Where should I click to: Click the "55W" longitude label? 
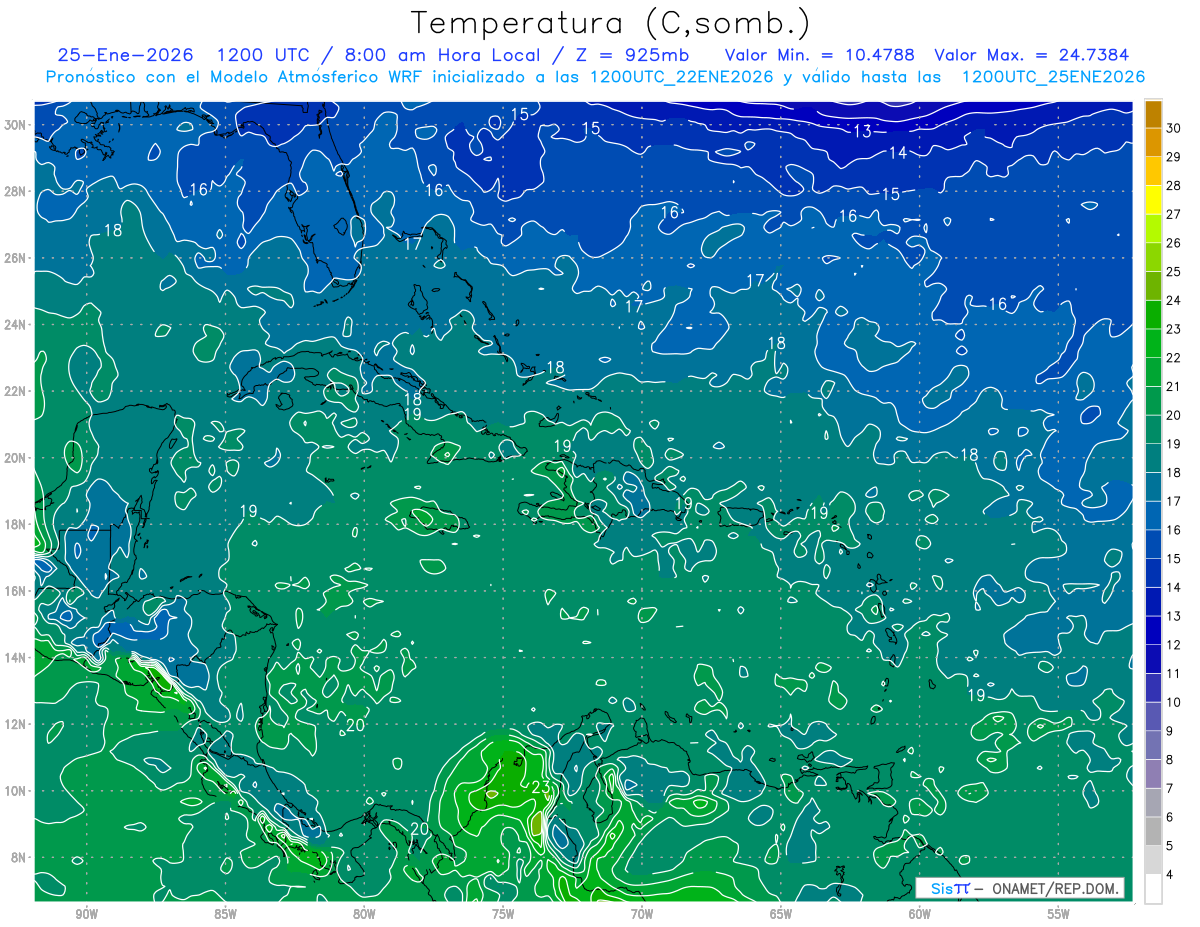pos(1058,914)
